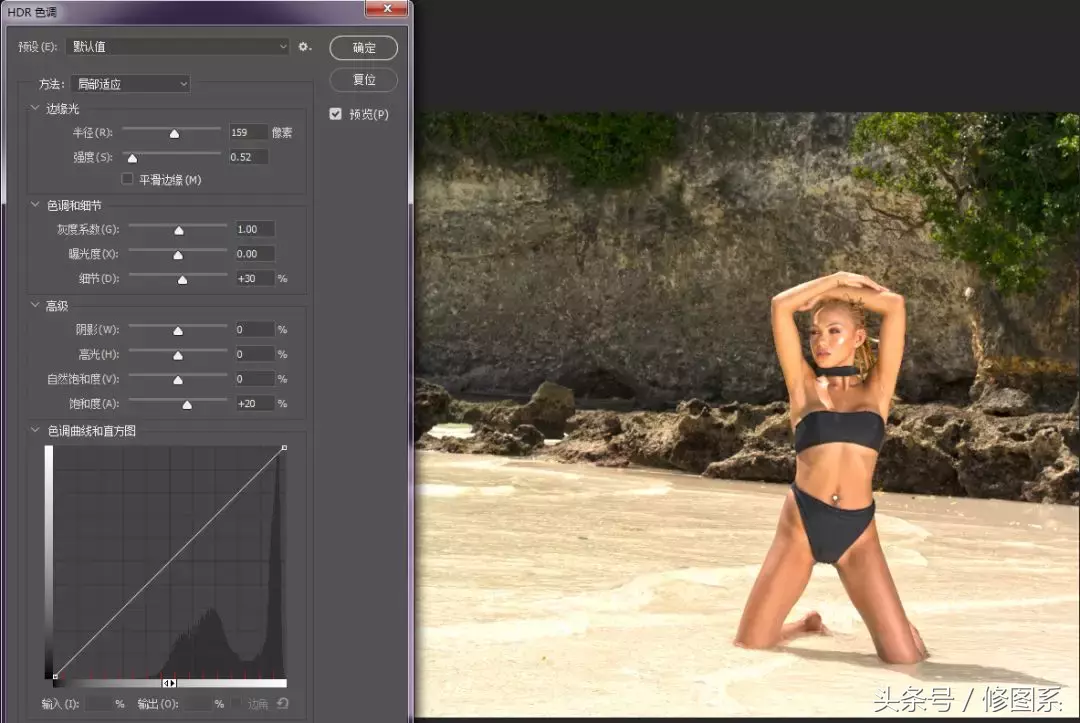Viewport: 1080px width, 723px height.
Task: Collapse the 边缘光 section
Action: pyautogui.click(x=35, y=108)
